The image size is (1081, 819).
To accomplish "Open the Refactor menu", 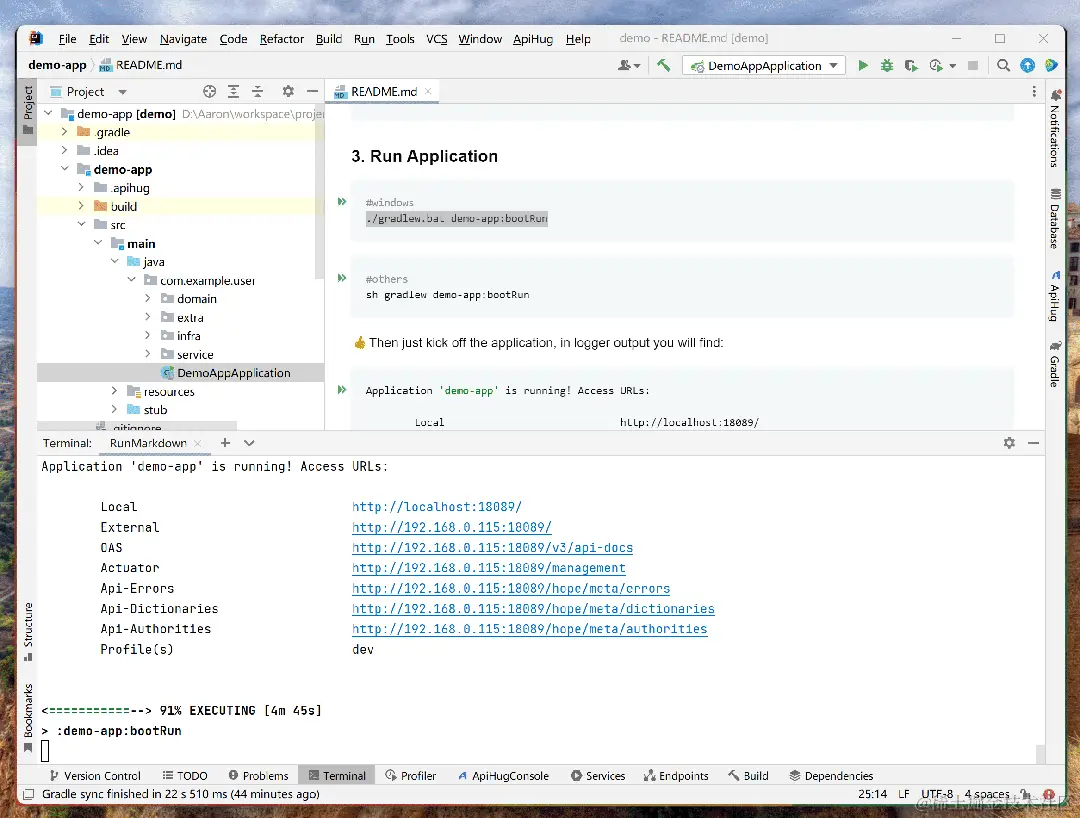I will point(281,39).
